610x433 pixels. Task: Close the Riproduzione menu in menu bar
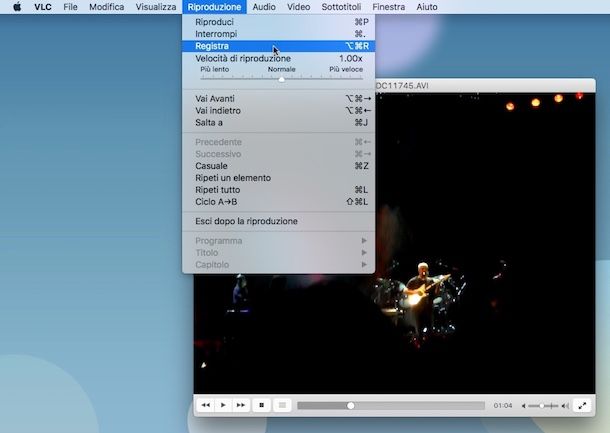pyautogui.click(x=214, y=7)
